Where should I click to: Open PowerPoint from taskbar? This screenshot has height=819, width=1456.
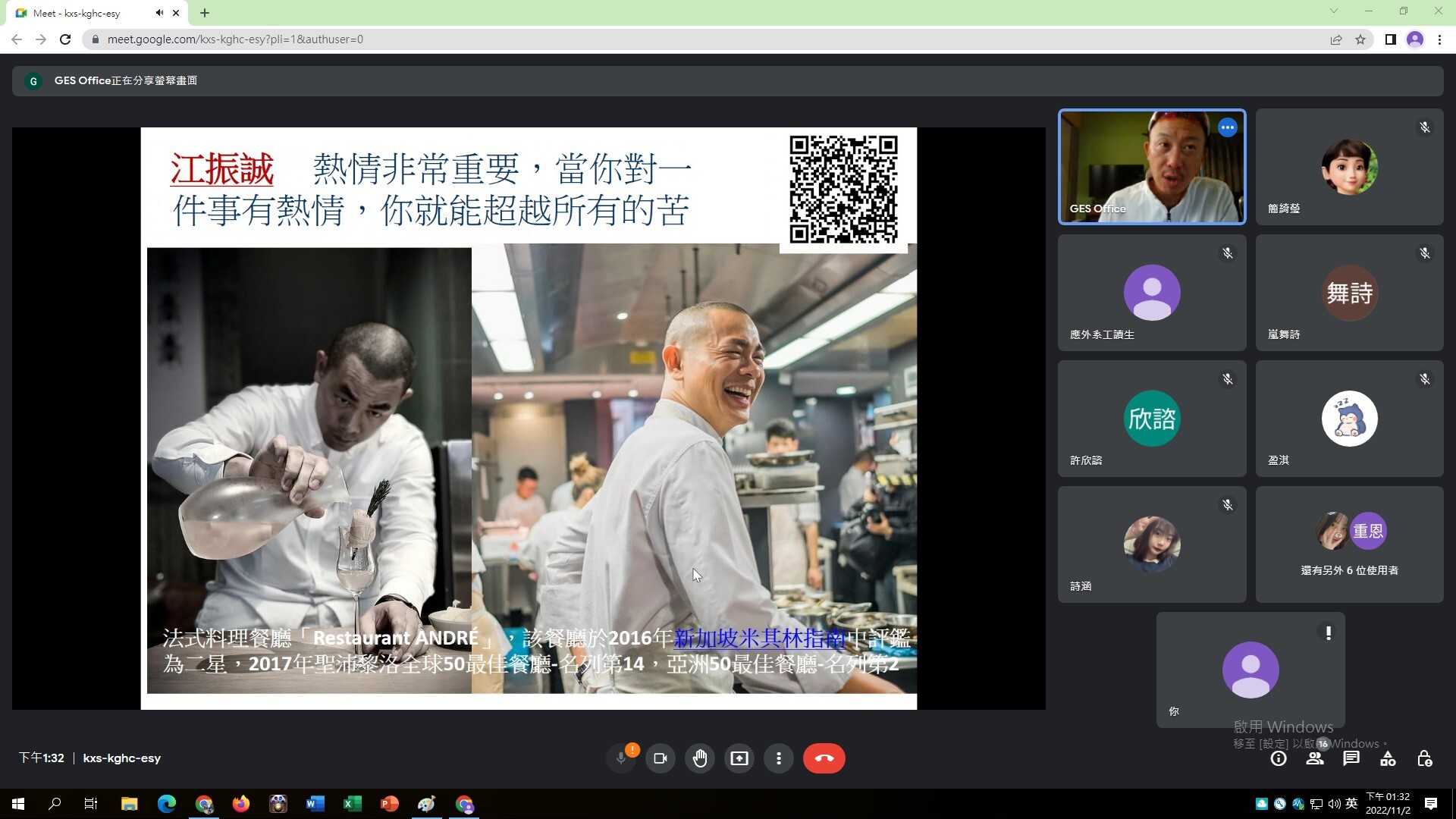(390, 804)
